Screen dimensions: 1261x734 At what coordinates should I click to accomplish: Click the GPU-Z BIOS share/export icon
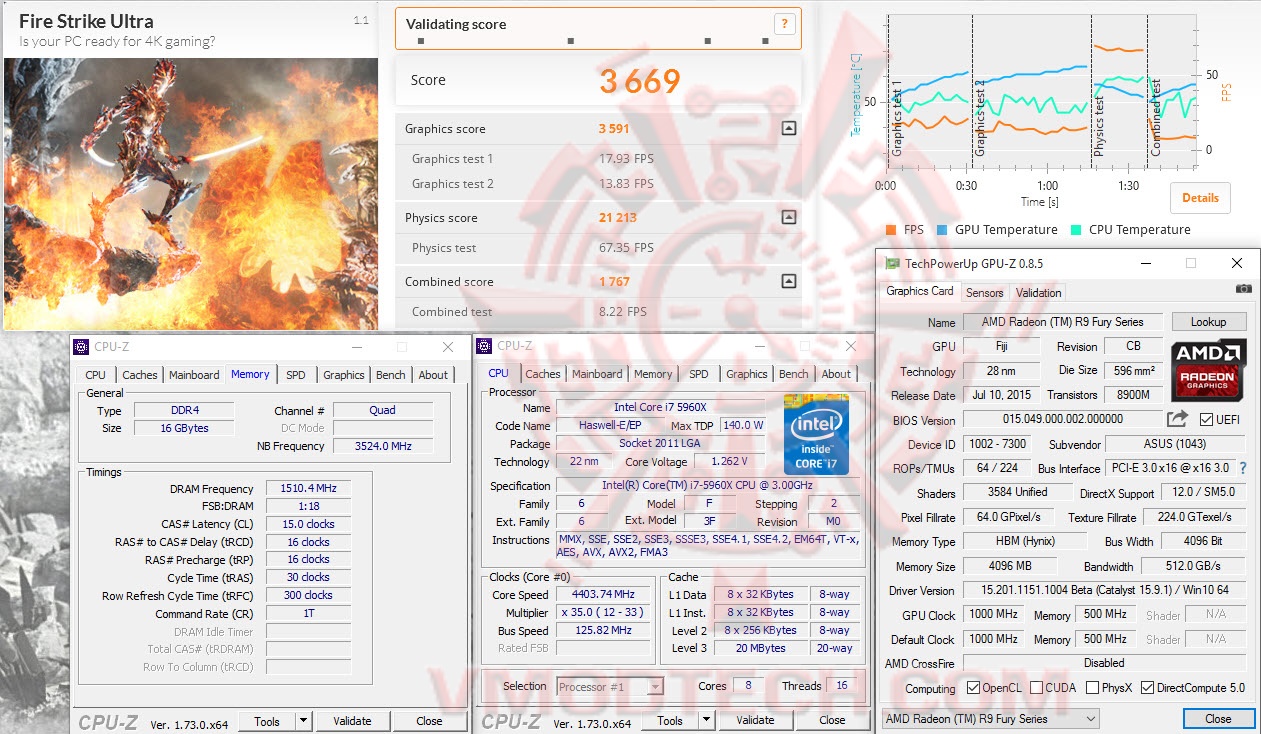coord(1177,419)
